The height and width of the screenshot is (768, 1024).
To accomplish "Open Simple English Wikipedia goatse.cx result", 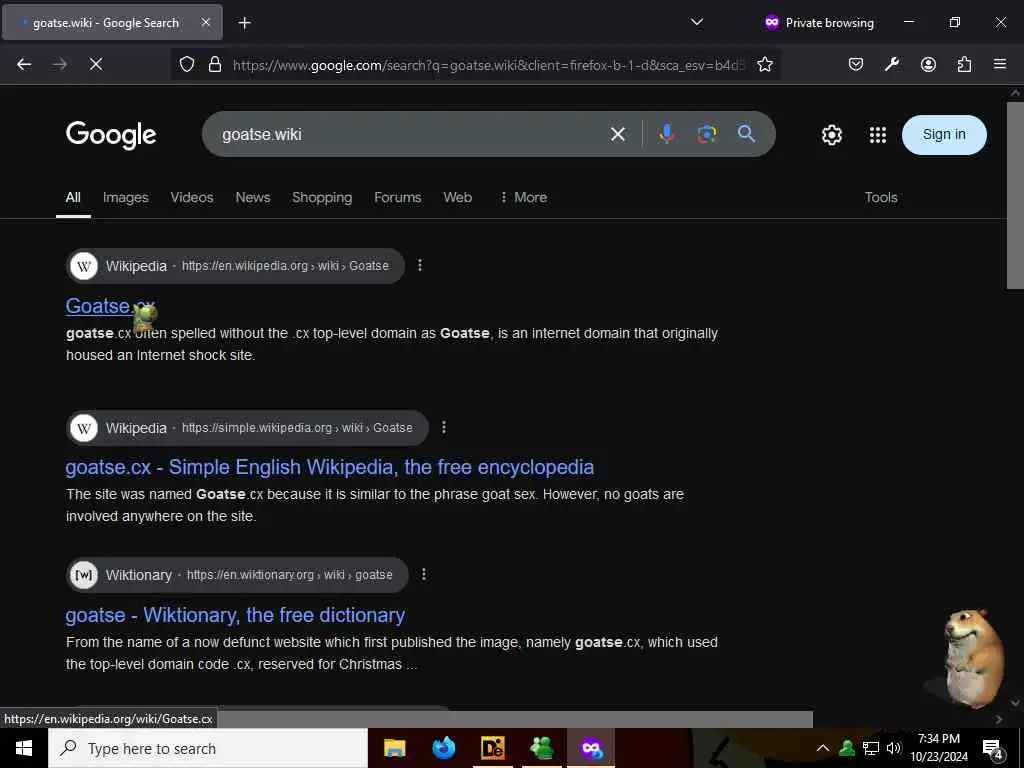I will pyautogui.click(x=329, y=468).
